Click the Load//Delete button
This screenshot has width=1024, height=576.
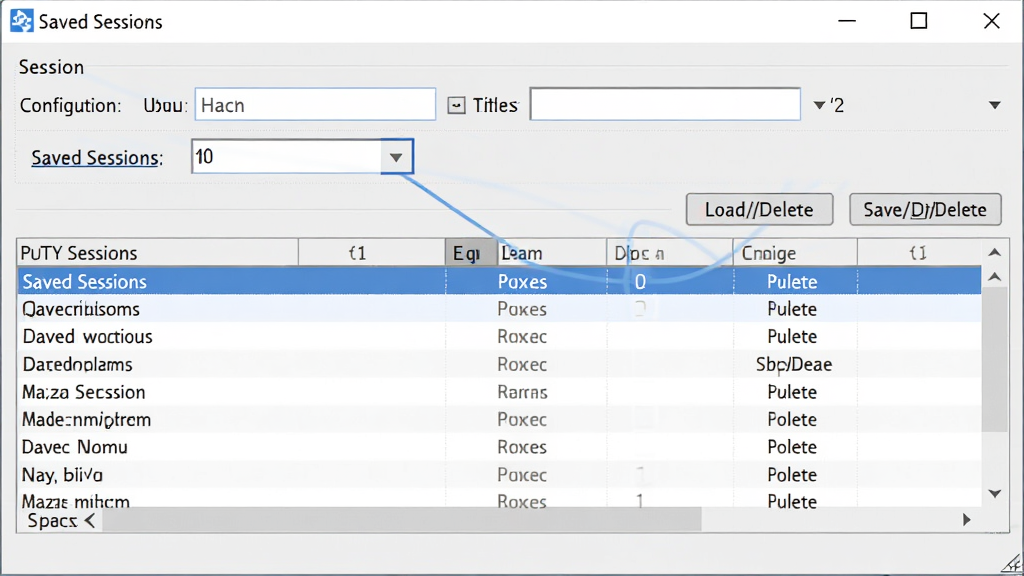tap(759, 210)
